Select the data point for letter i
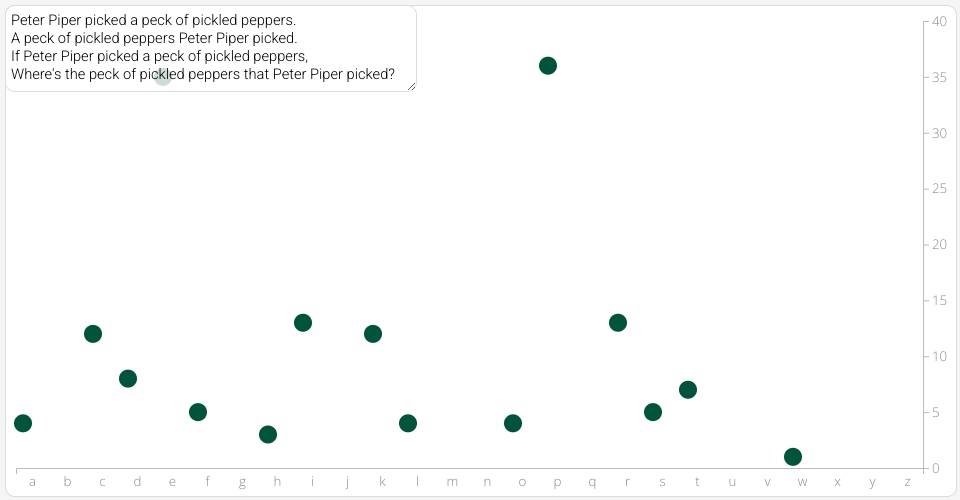 point(303,323)
